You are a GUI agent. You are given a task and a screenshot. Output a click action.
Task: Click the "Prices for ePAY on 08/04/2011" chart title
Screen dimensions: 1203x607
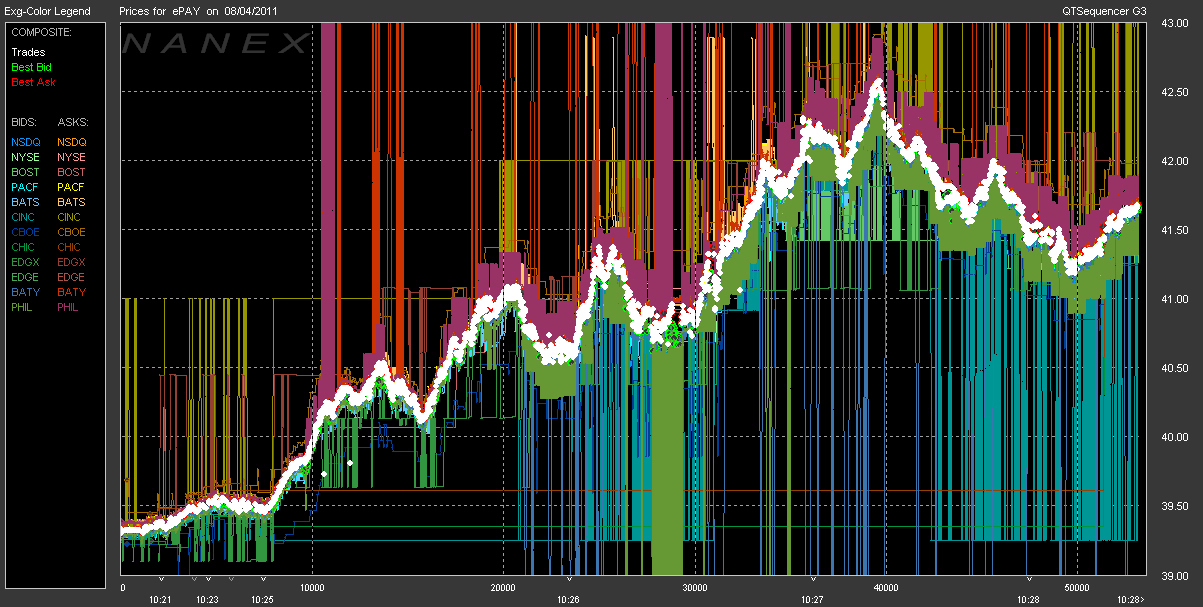pyautogui.click(x=198, y=11)
